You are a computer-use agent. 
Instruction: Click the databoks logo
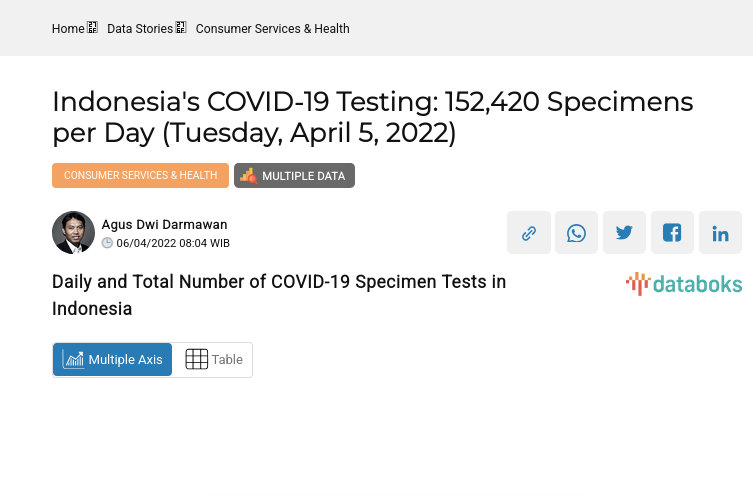click(684, 284)
